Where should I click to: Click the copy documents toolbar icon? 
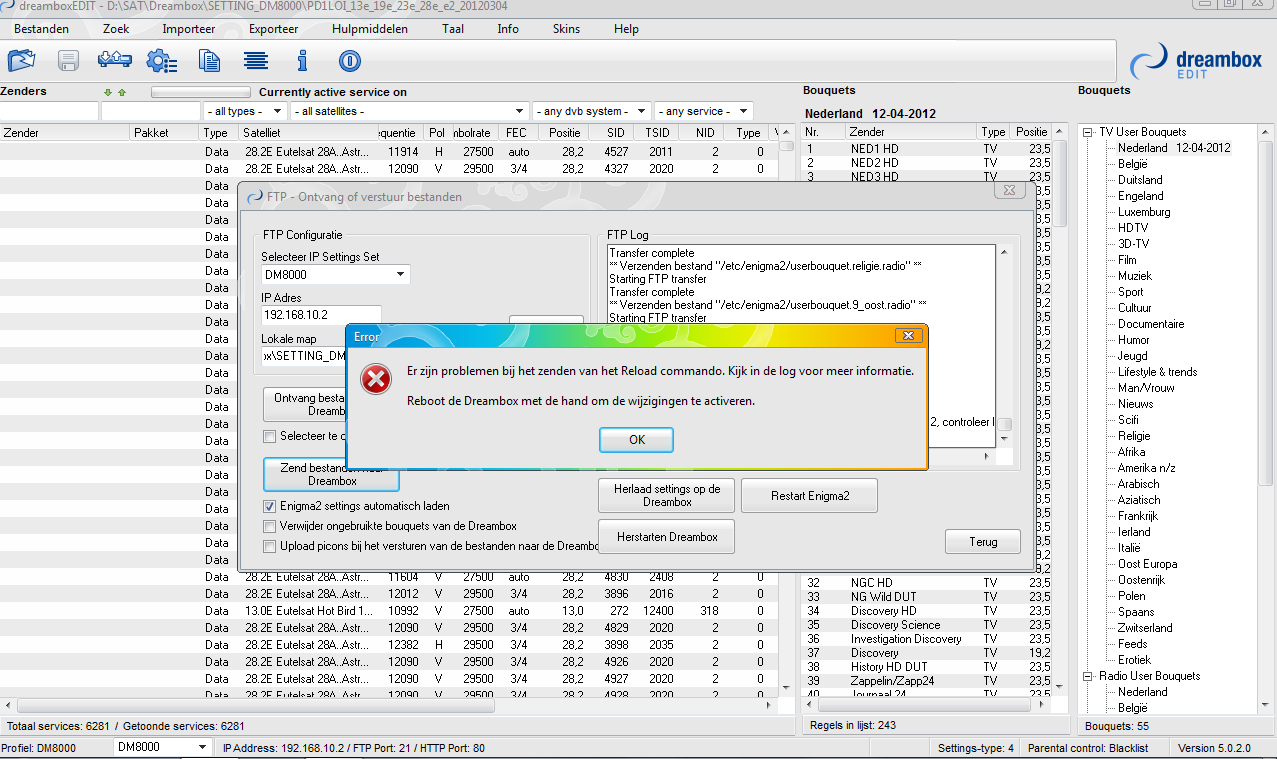click(x=209, y=61)
